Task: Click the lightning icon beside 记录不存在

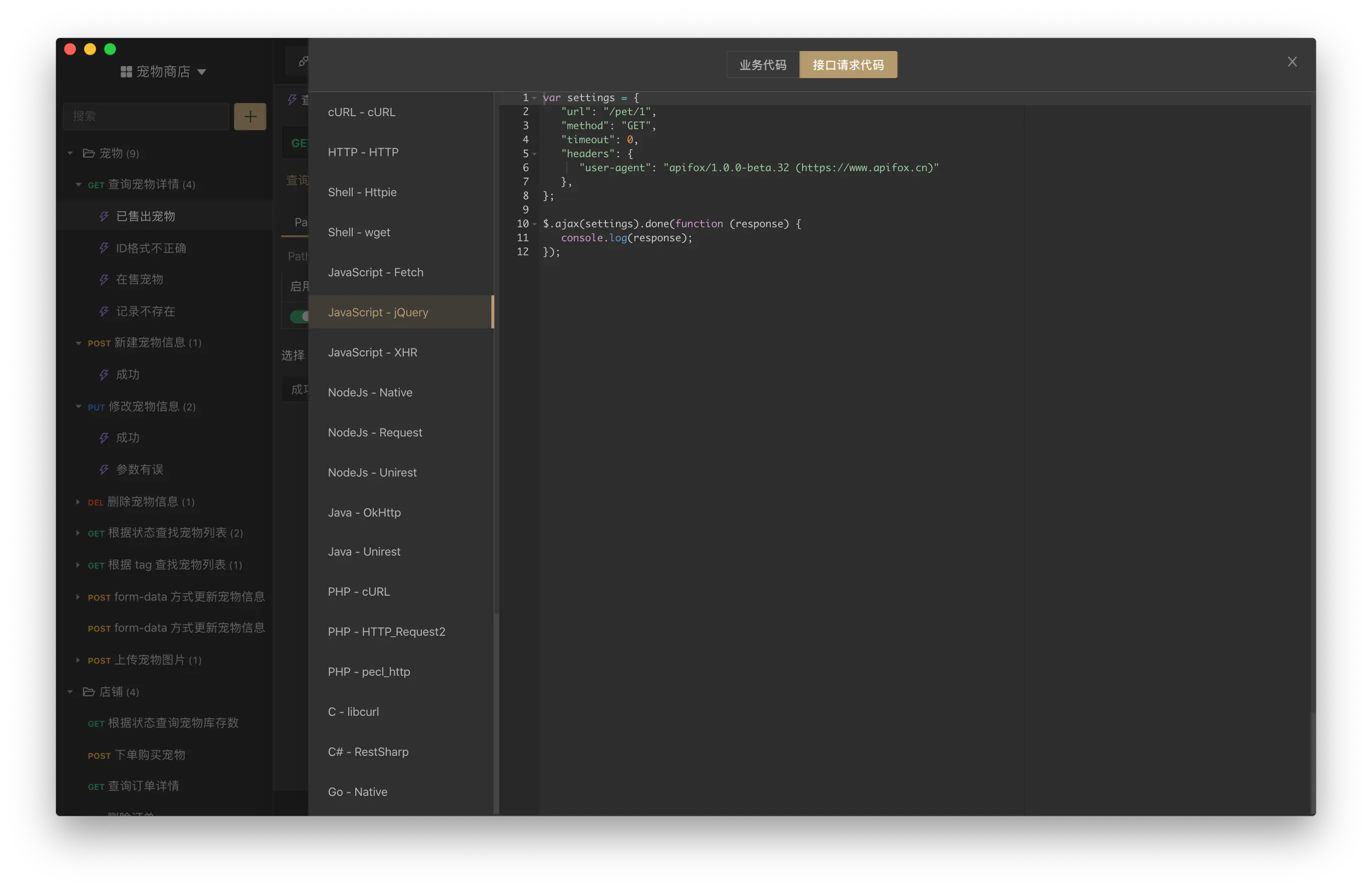Action: pos(104,311)
